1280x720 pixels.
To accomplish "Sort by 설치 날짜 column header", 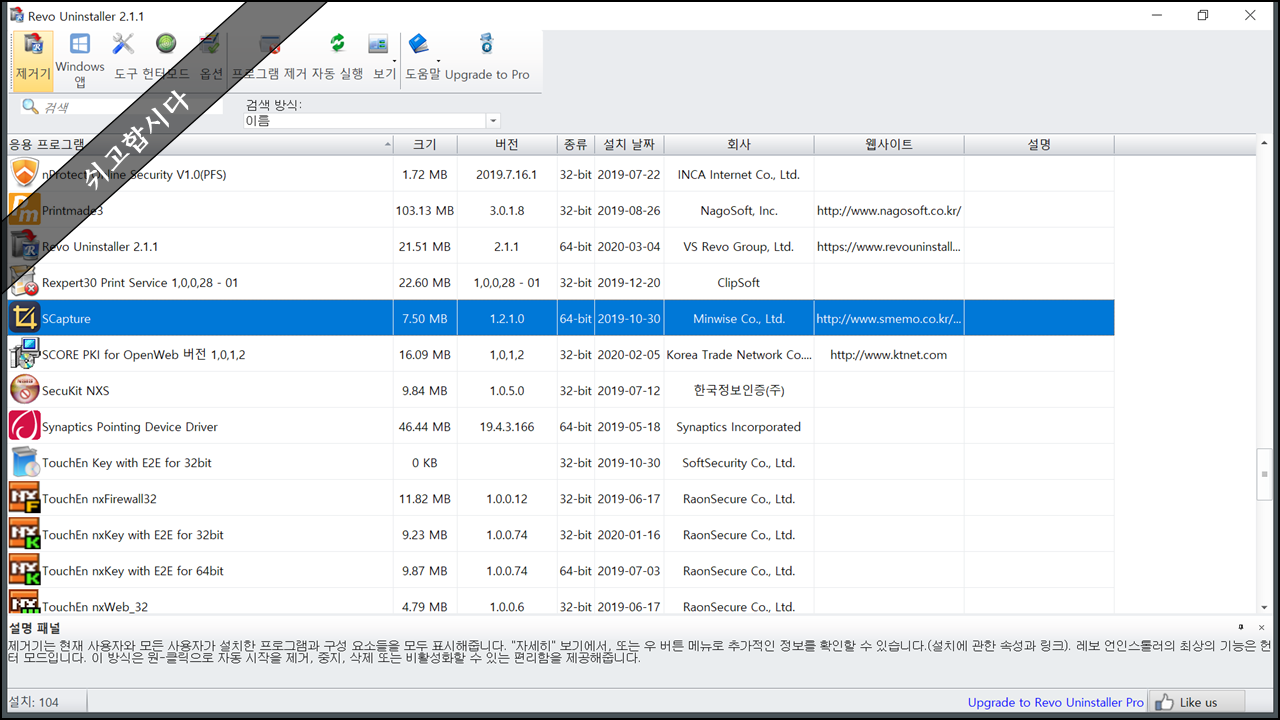I will pyautogui.click(x=629, y=145).
